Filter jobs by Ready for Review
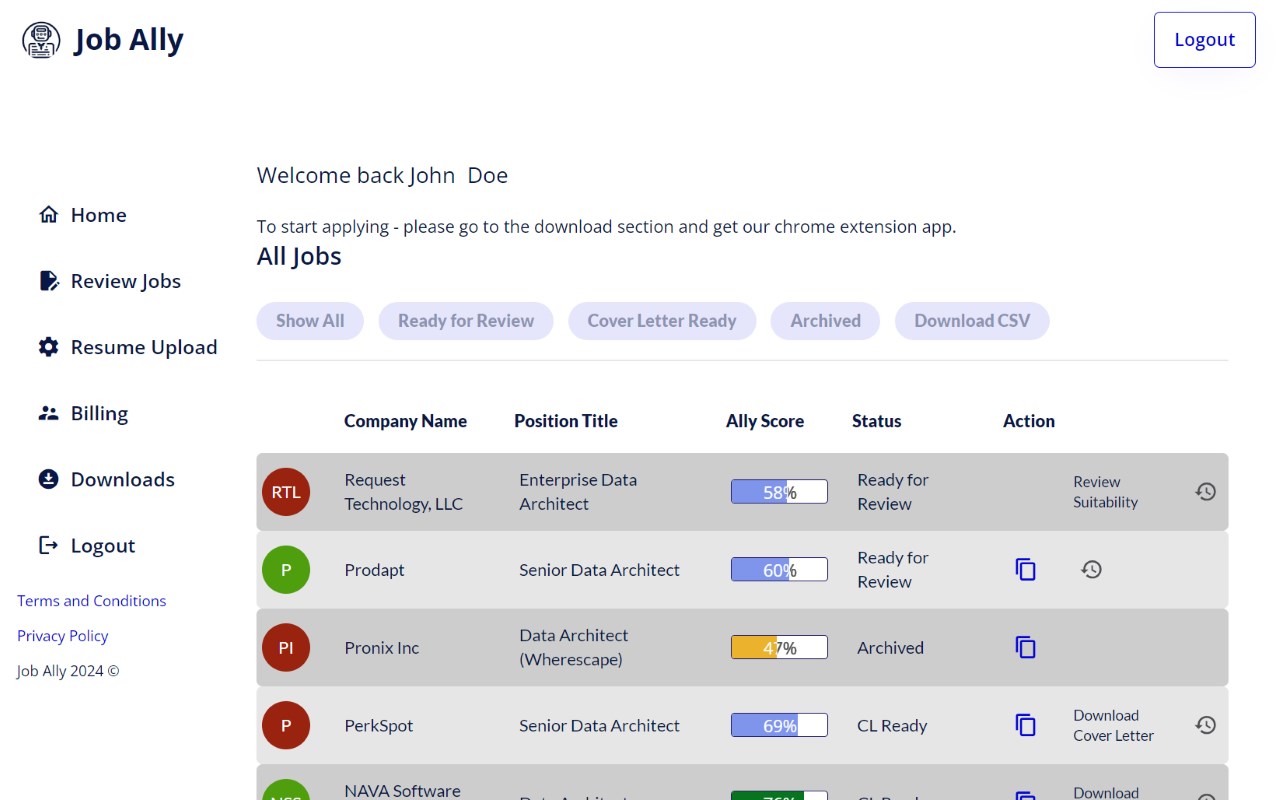The width and height of the screenshot is (1280, 800). point(466,321)
